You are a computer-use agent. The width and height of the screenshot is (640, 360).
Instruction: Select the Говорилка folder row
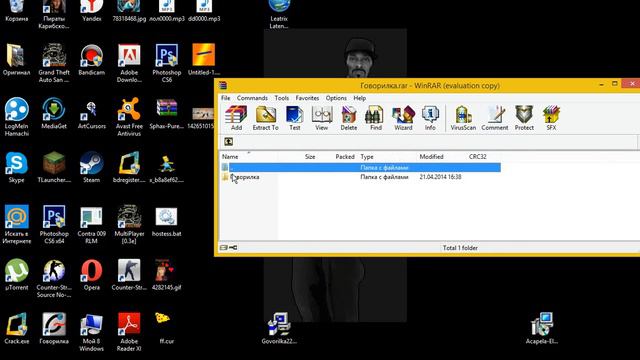tap(360, 177)
